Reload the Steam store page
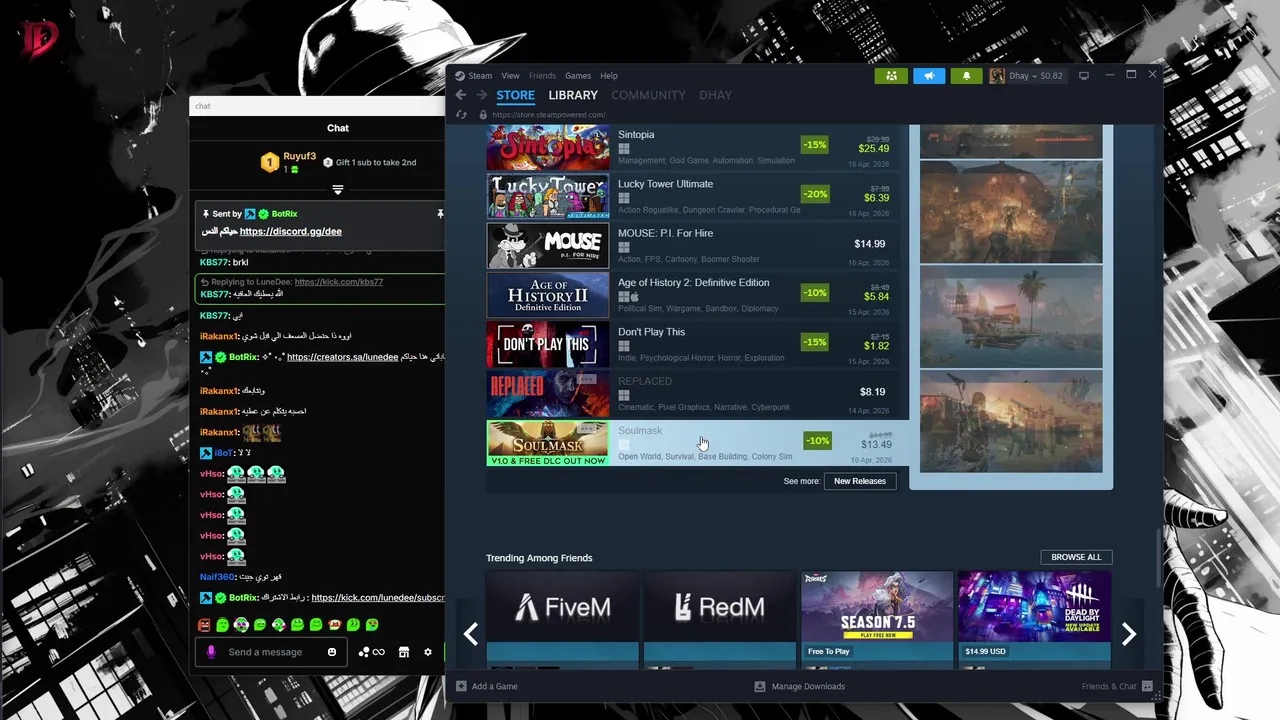The image size is (1280, 720). [x=461, y=115]
